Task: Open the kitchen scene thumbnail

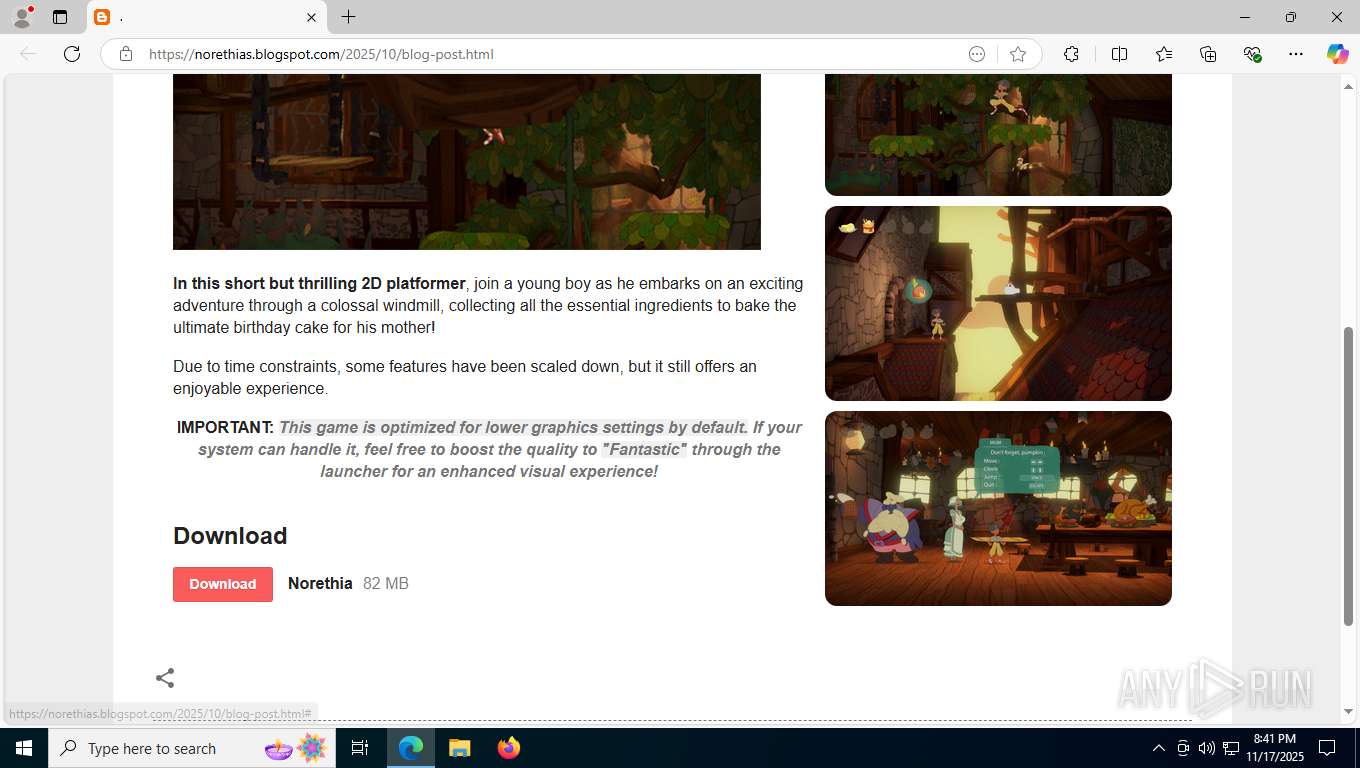Action: pos(998,508)
